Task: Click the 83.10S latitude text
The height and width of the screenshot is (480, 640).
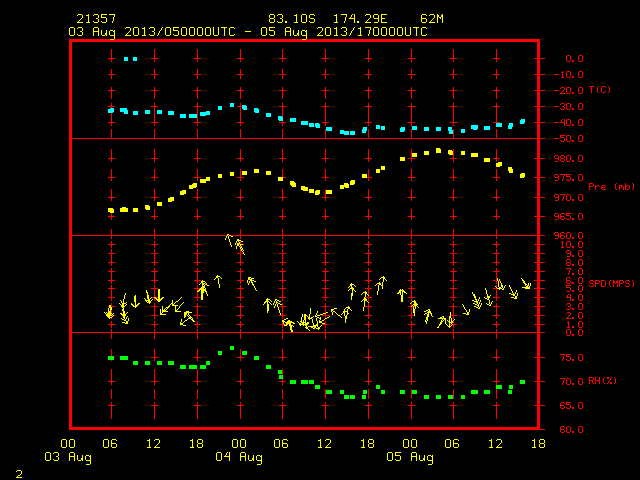Action: pyautogui.click(x=292, y=19)
